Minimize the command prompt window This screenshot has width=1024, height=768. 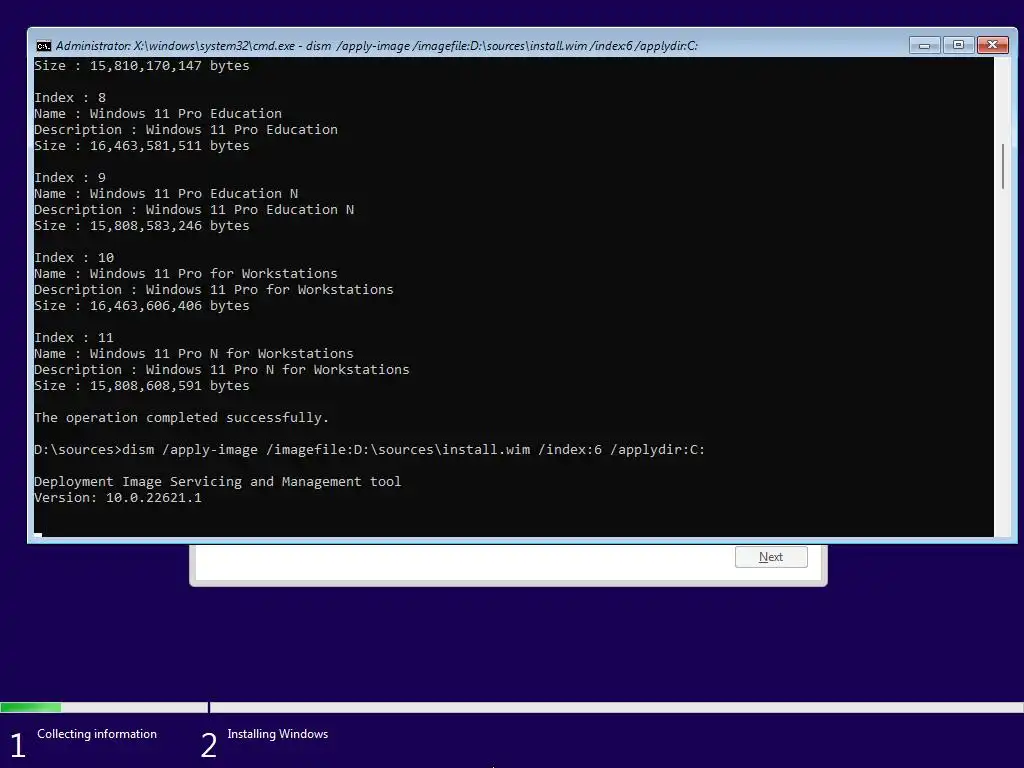point(924,45)
